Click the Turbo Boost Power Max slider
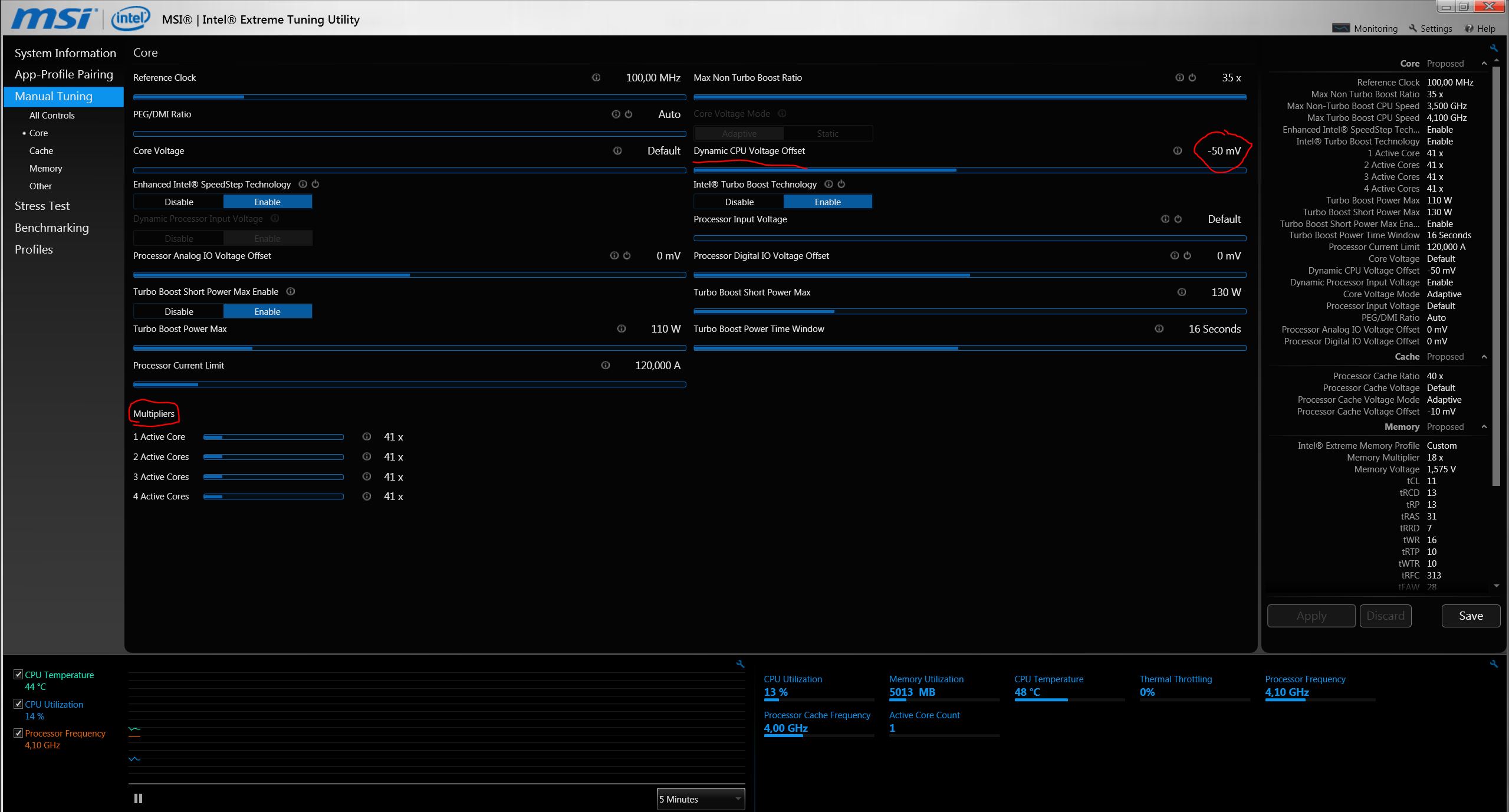The width and height of the screenshot is (1509, 812). tap(409, 348)
